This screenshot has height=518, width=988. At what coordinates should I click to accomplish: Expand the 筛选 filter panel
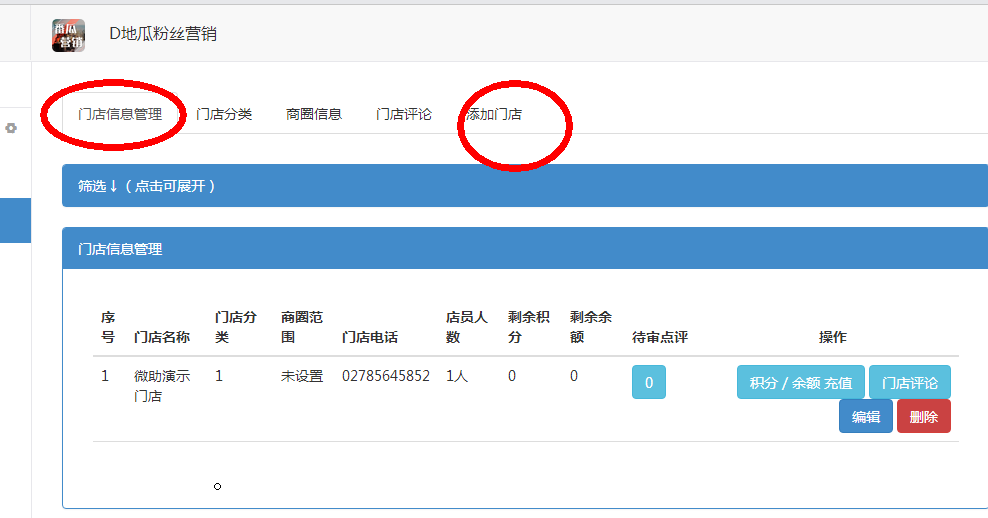click(x=147, y=186)
